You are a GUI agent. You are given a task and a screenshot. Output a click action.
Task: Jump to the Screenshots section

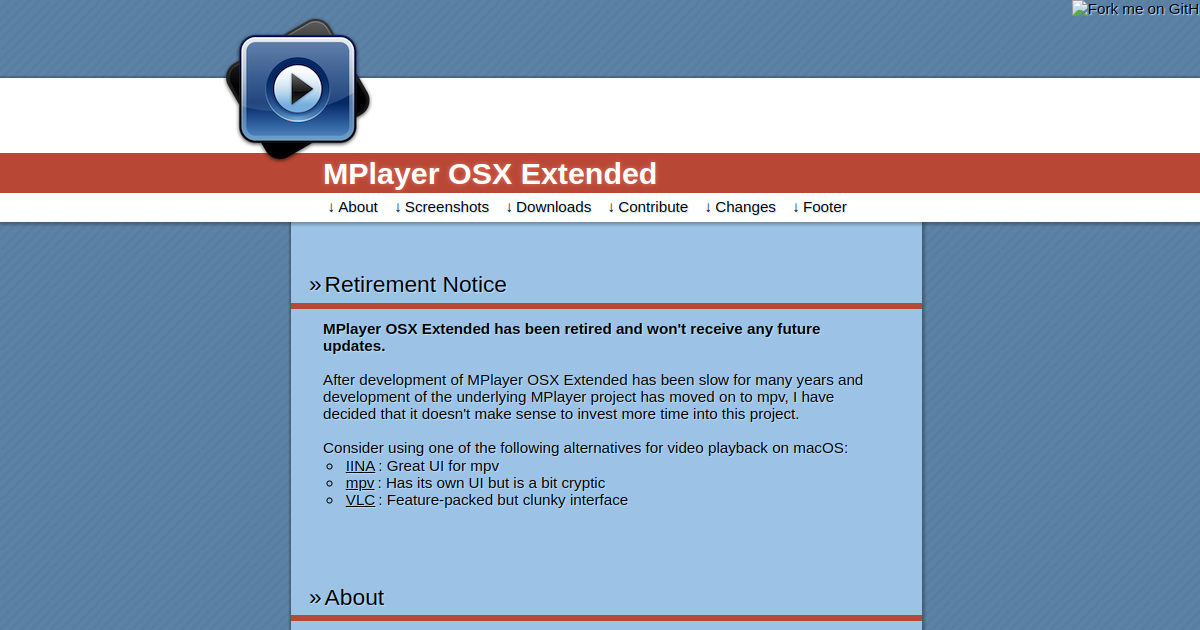(442, 207)
